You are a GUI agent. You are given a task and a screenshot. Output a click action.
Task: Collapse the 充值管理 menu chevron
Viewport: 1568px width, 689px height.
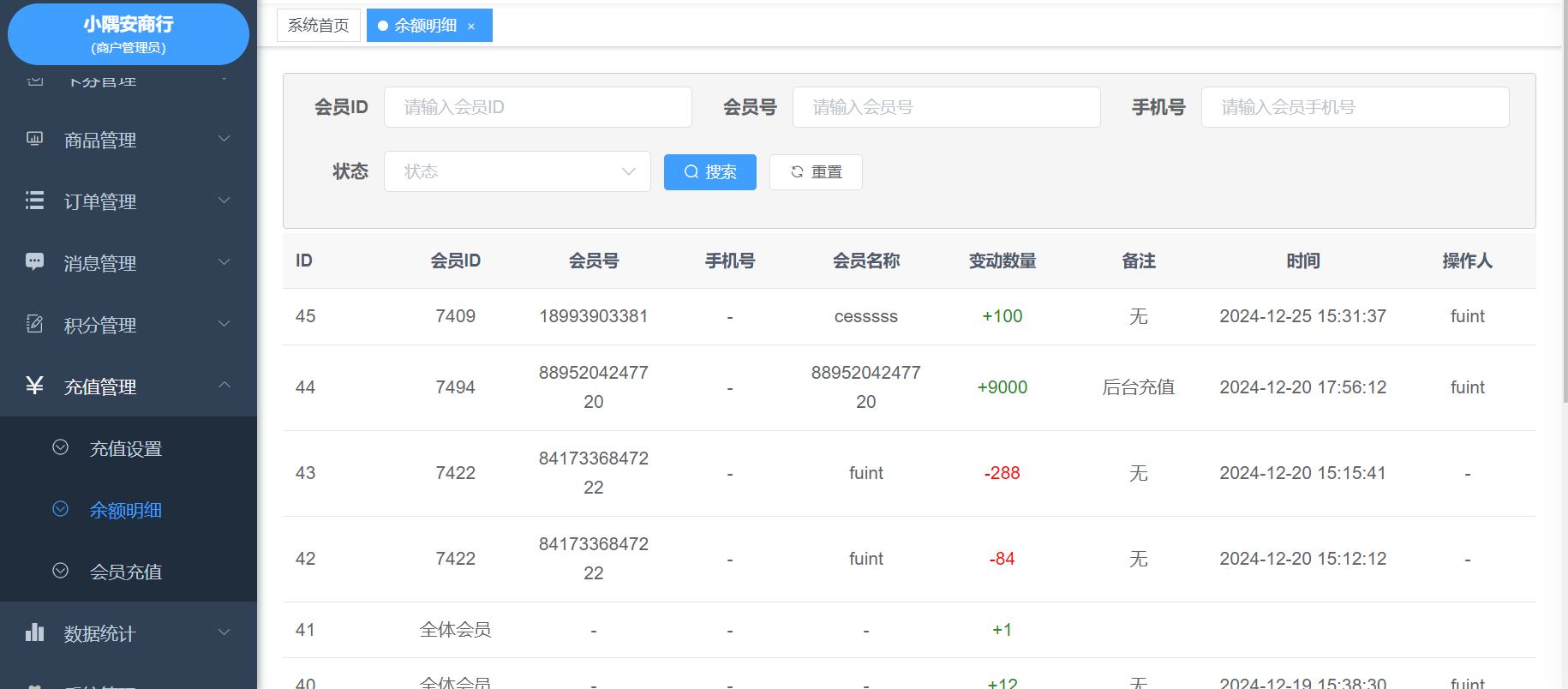(224, 386)
